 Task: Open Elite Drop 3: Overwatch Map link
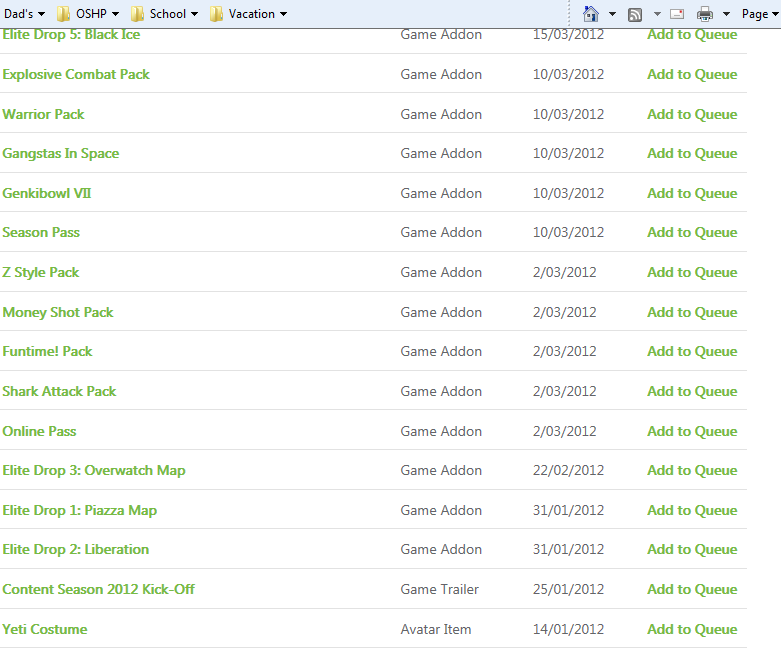(x=94, y=470)
